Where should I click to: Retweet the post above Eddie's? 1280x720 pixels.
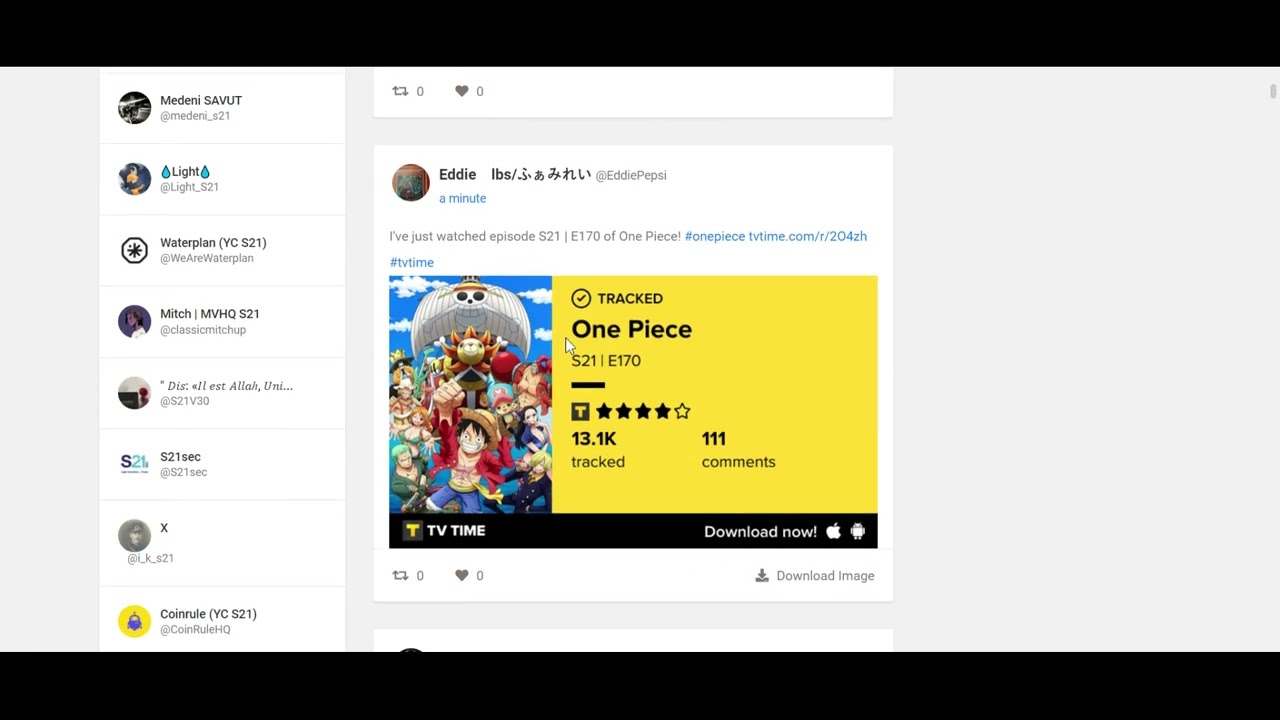click(400, 91)
